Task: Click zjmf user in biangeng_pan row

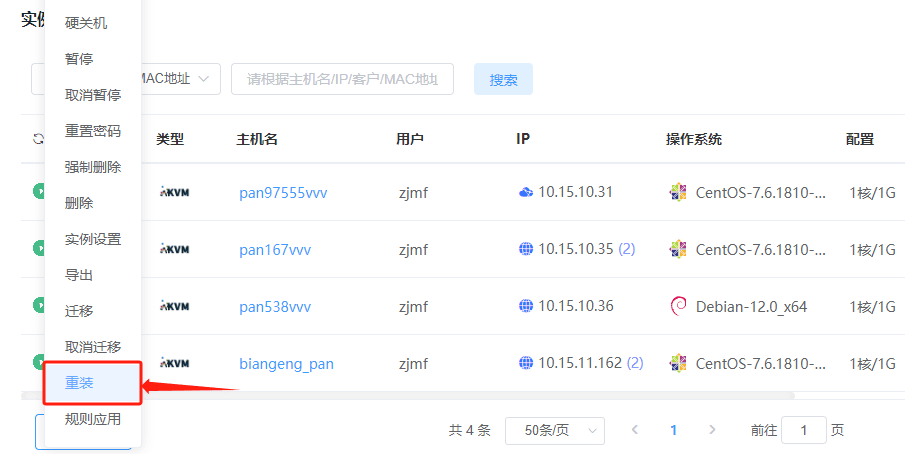Action: tap(413, 364)
